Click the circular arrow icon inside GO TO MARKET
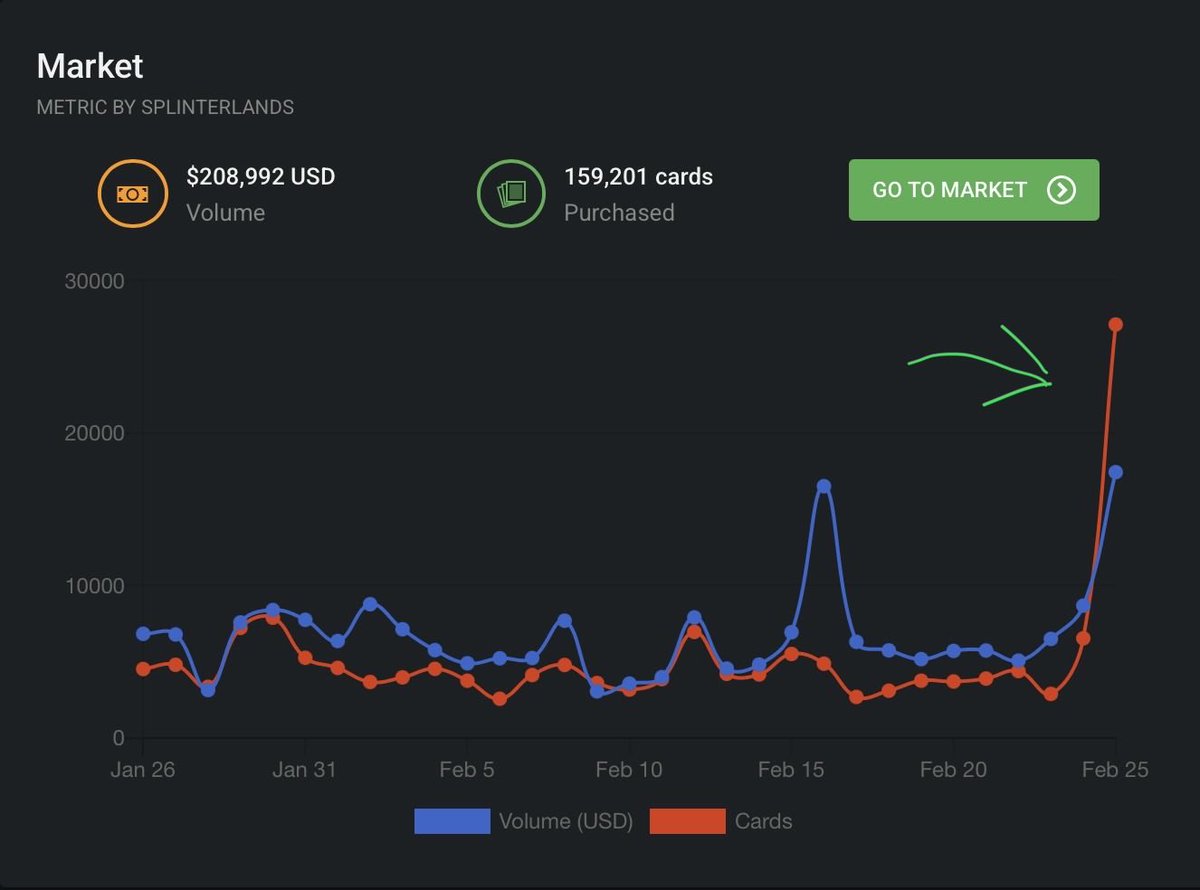Viewport: 1200px width, 890px height. tap(1063, 189)
